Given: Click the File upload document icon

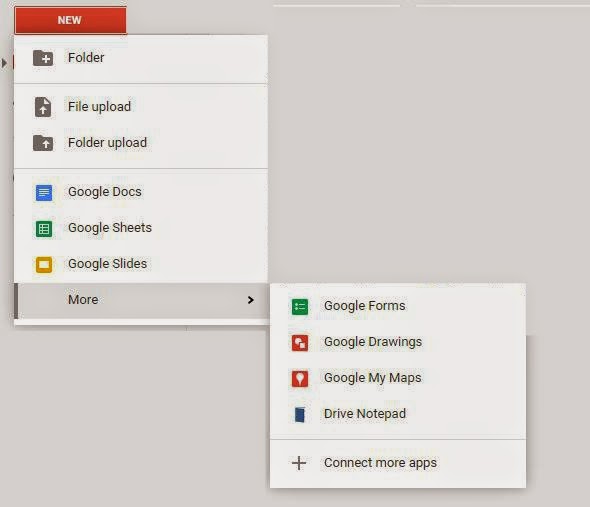Looking at the screenshot, I should 43,107.
